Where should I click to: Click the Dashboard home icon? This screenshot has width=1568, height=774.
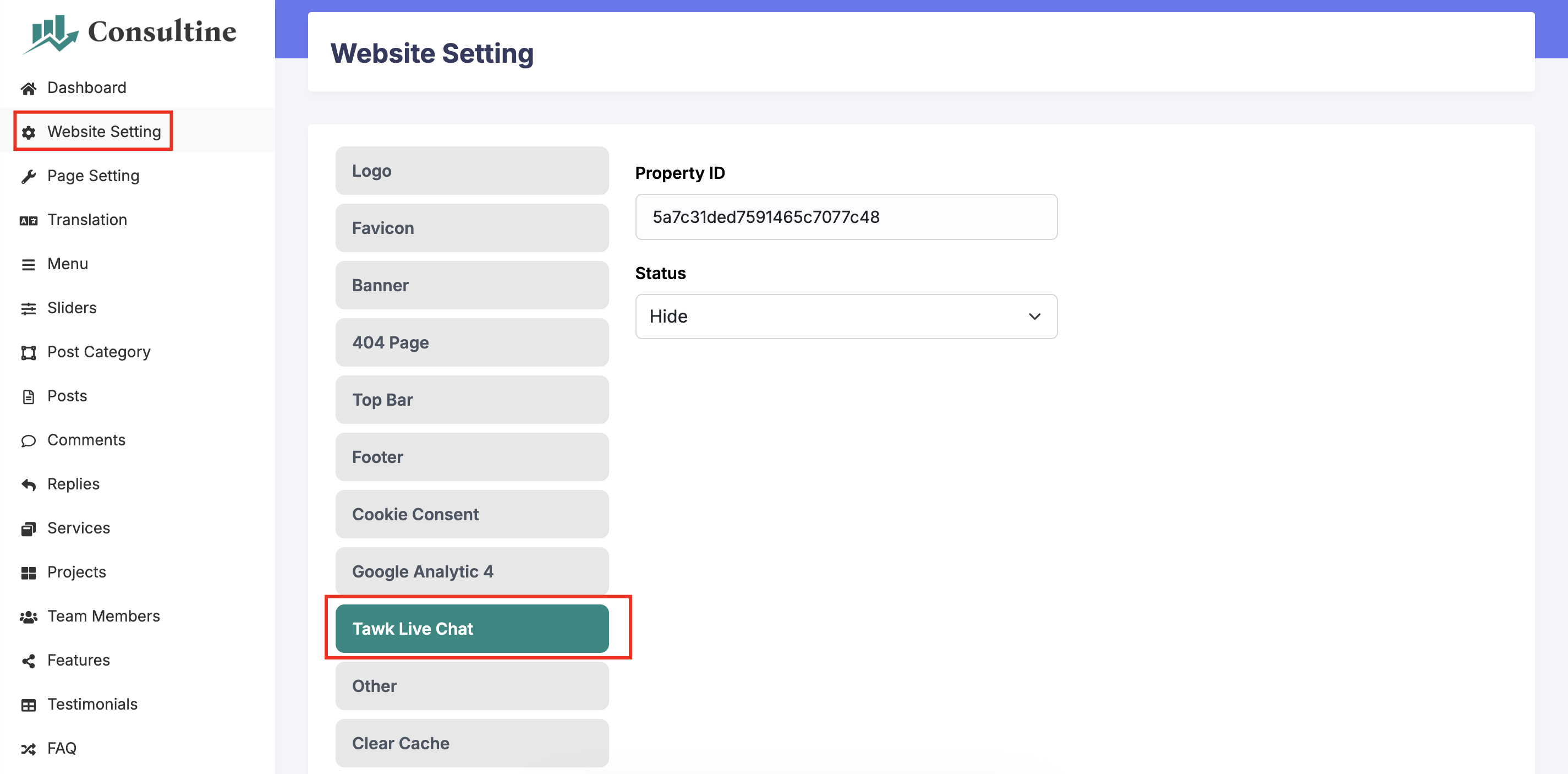pos(28,88)
